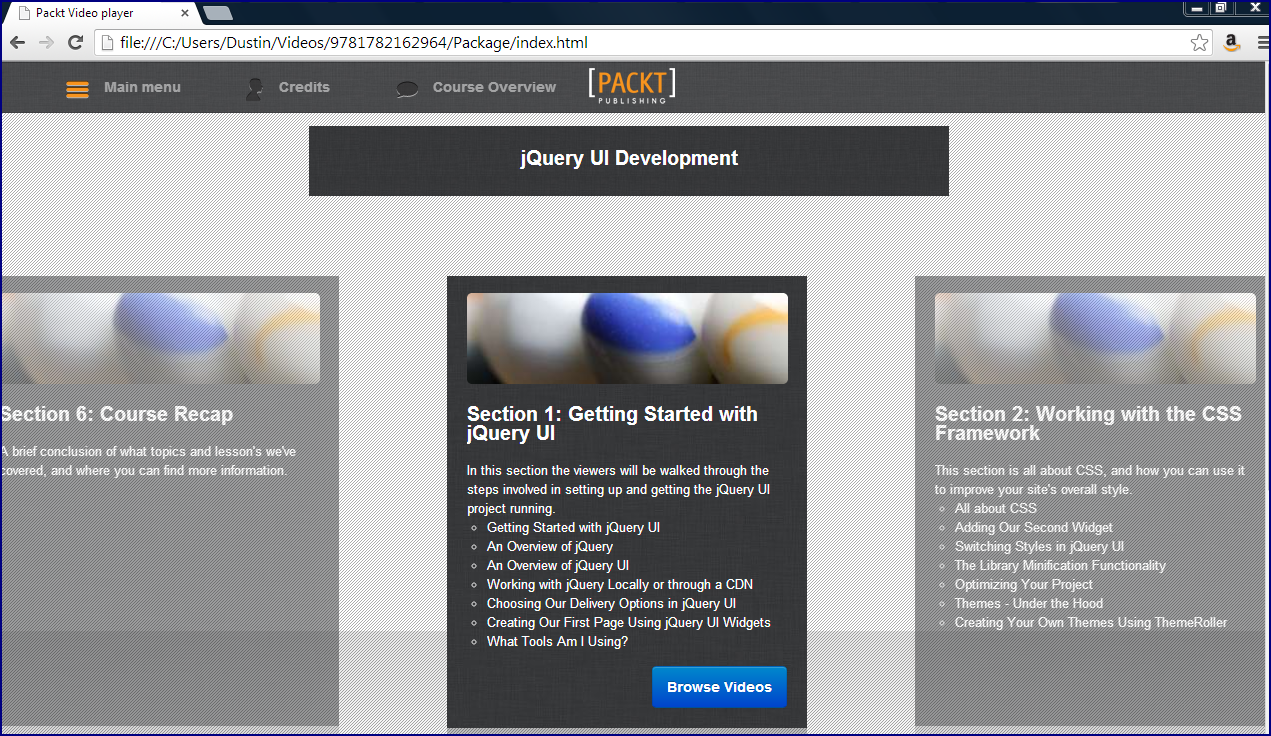Select Section 6: Course Recap heading
Screen dimensions: 1271x736
117,414
